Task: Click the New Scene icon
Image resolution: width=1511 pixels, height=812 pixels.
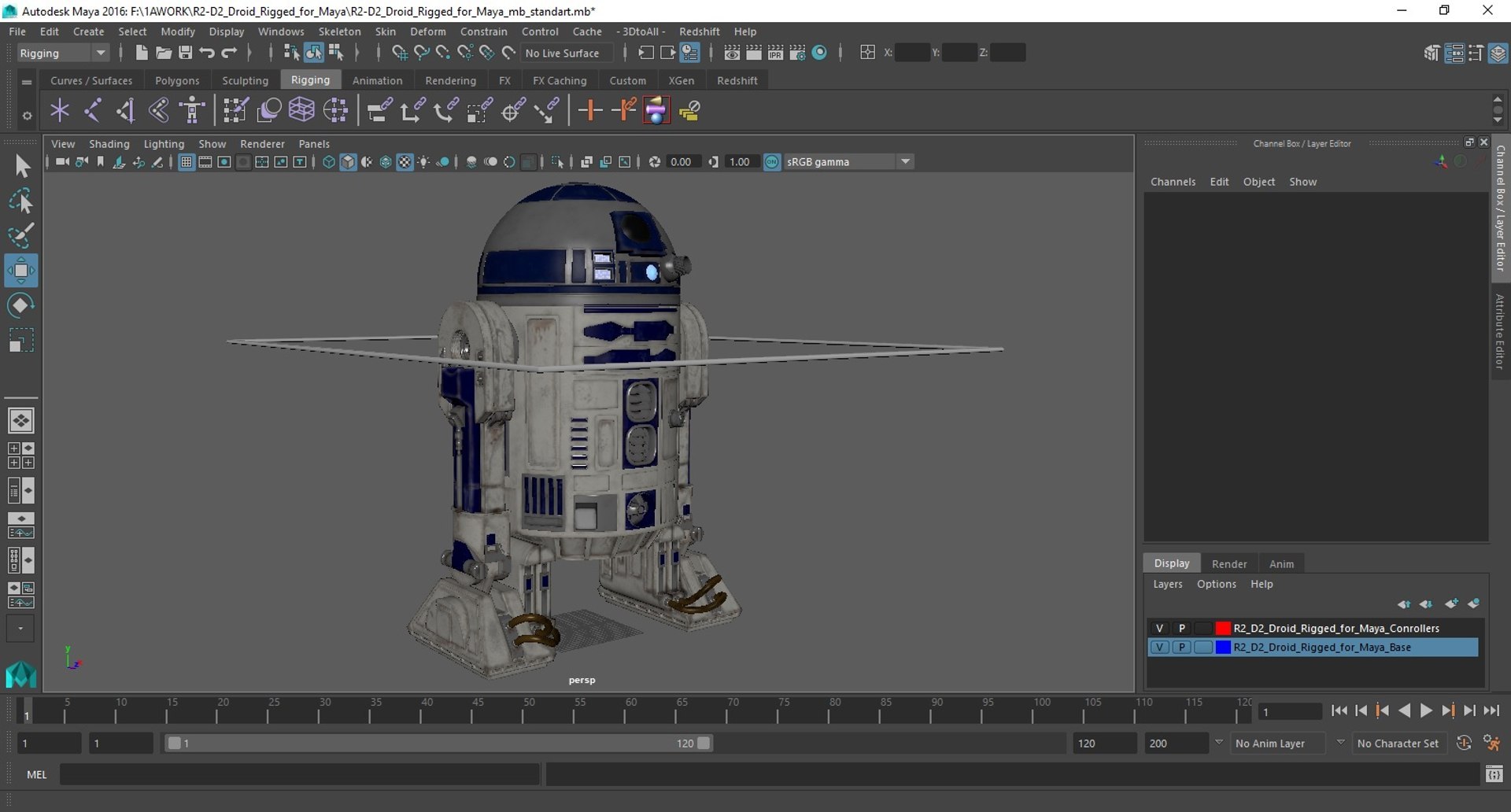Action: pyautogui.click(x=142, y=53)
